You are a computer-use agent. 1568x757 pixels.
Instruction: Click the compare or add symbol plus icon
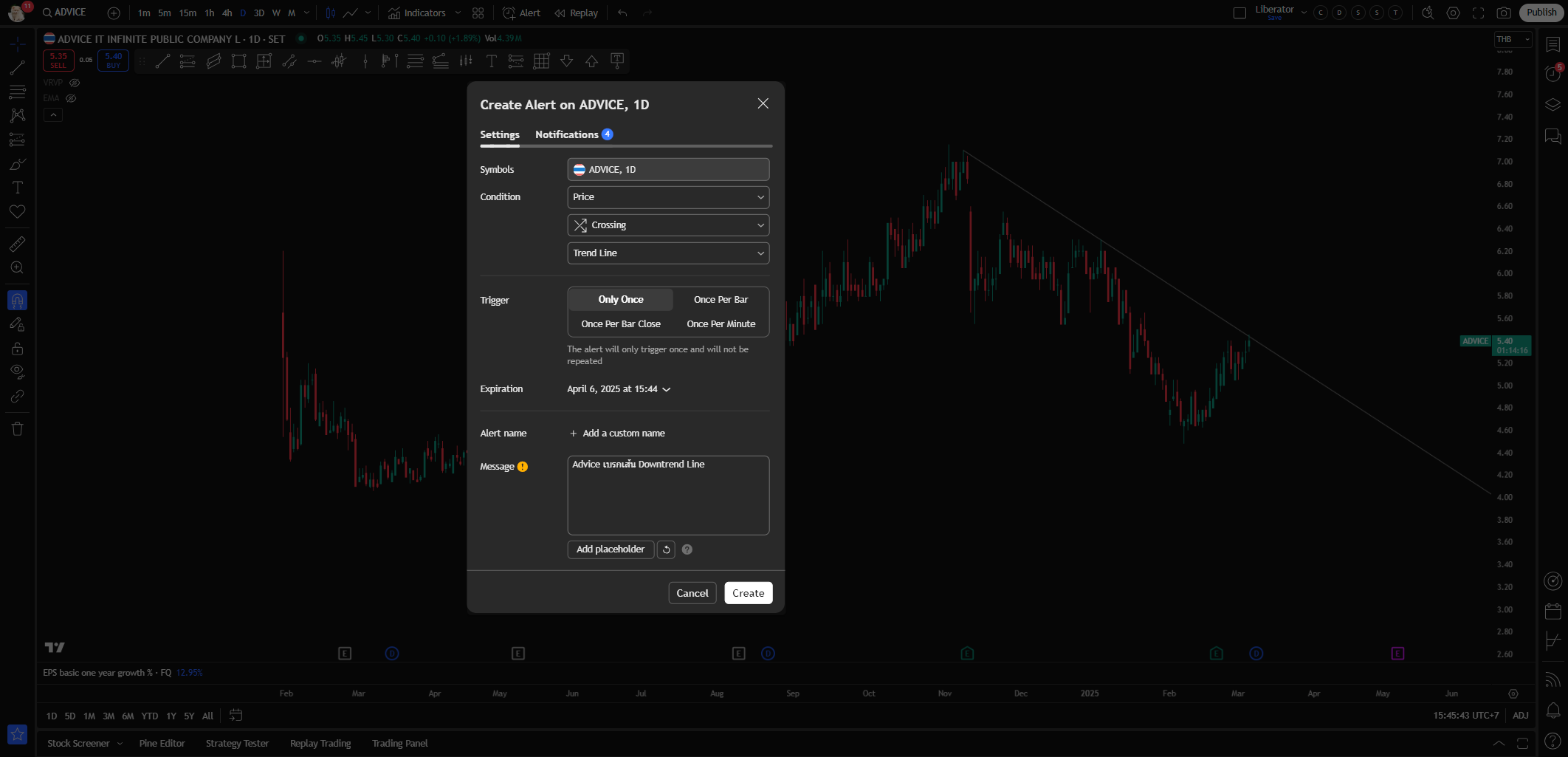pyautogui.click(x=114, y=13)
